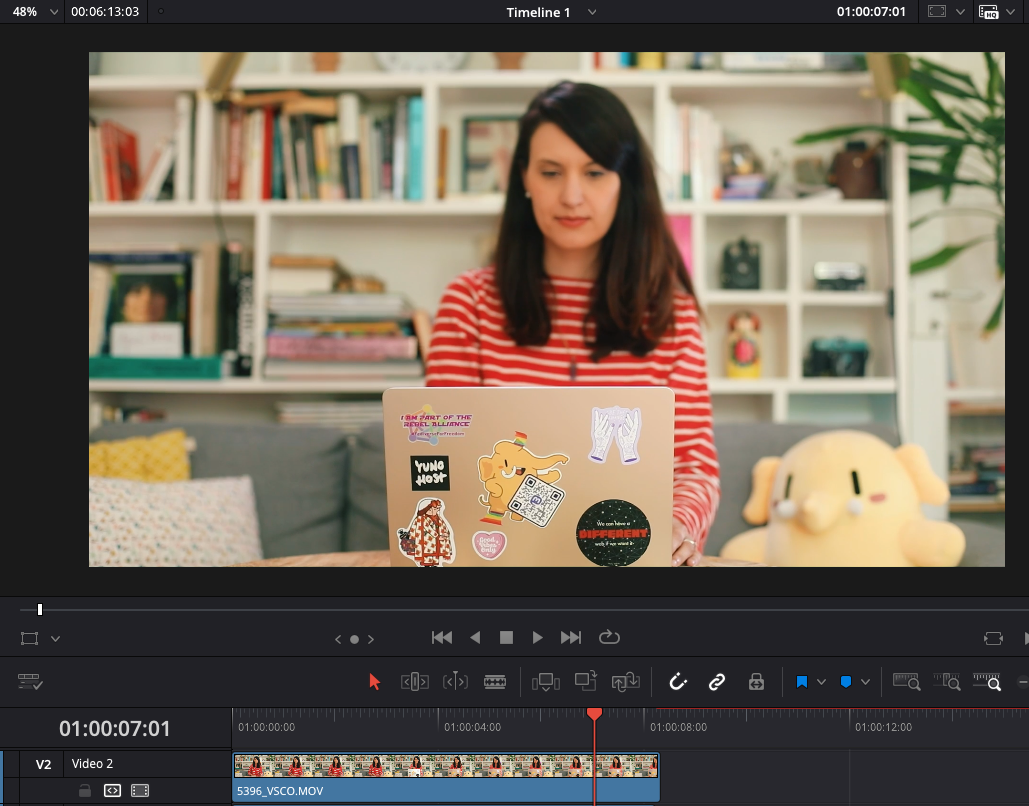Play the timeline forward
This screenshot has height=806, width=1029.
click(x=537, y=637)
